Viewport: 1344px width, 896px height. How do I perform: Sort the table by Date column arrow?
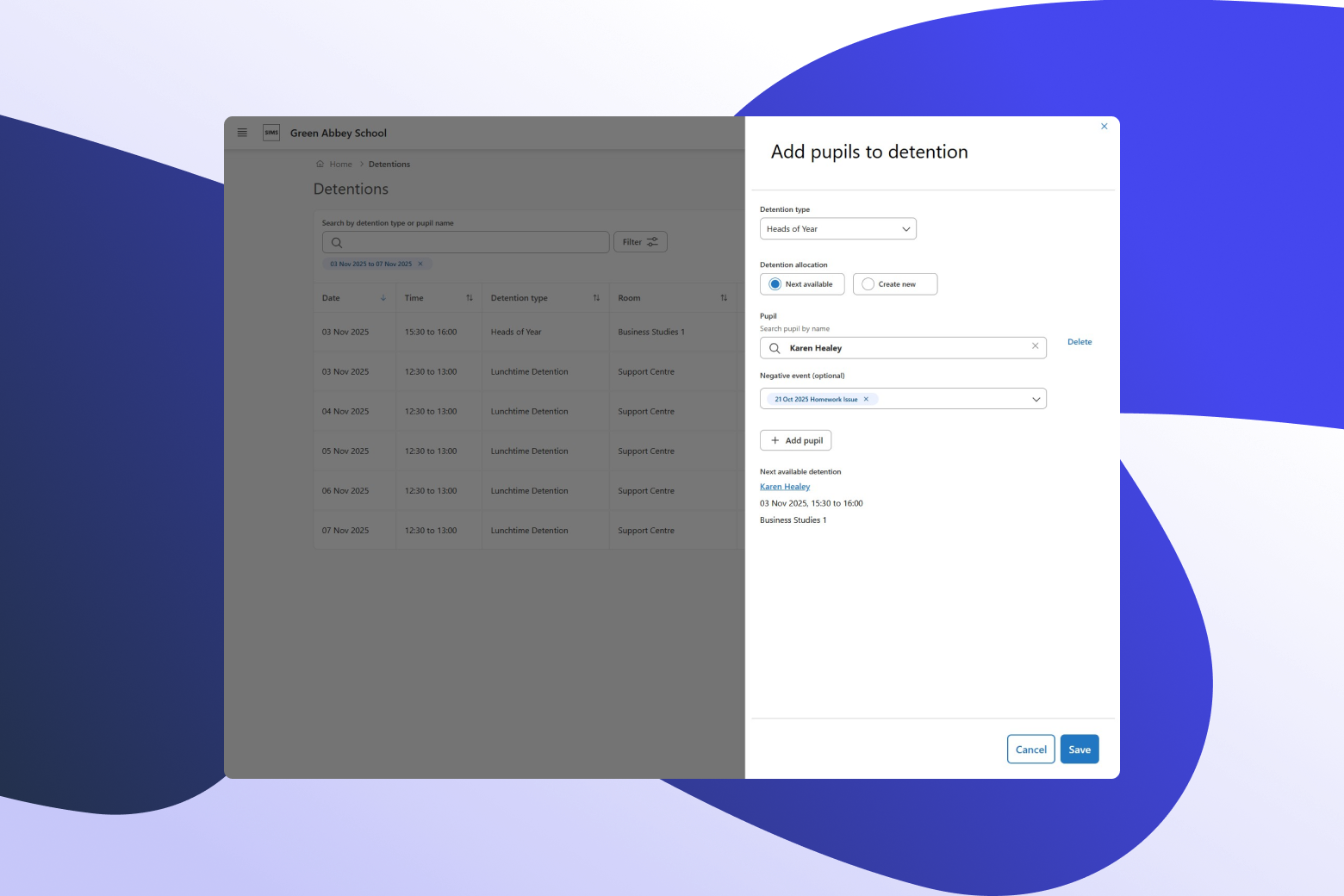383,298
